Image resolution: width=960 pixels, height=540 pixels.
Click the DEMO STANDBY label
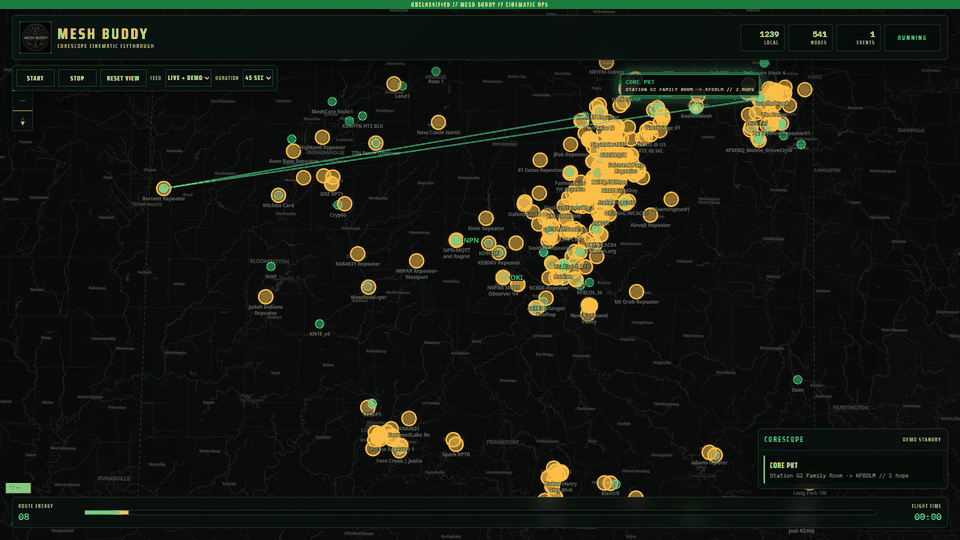click(x=921, y=440)
